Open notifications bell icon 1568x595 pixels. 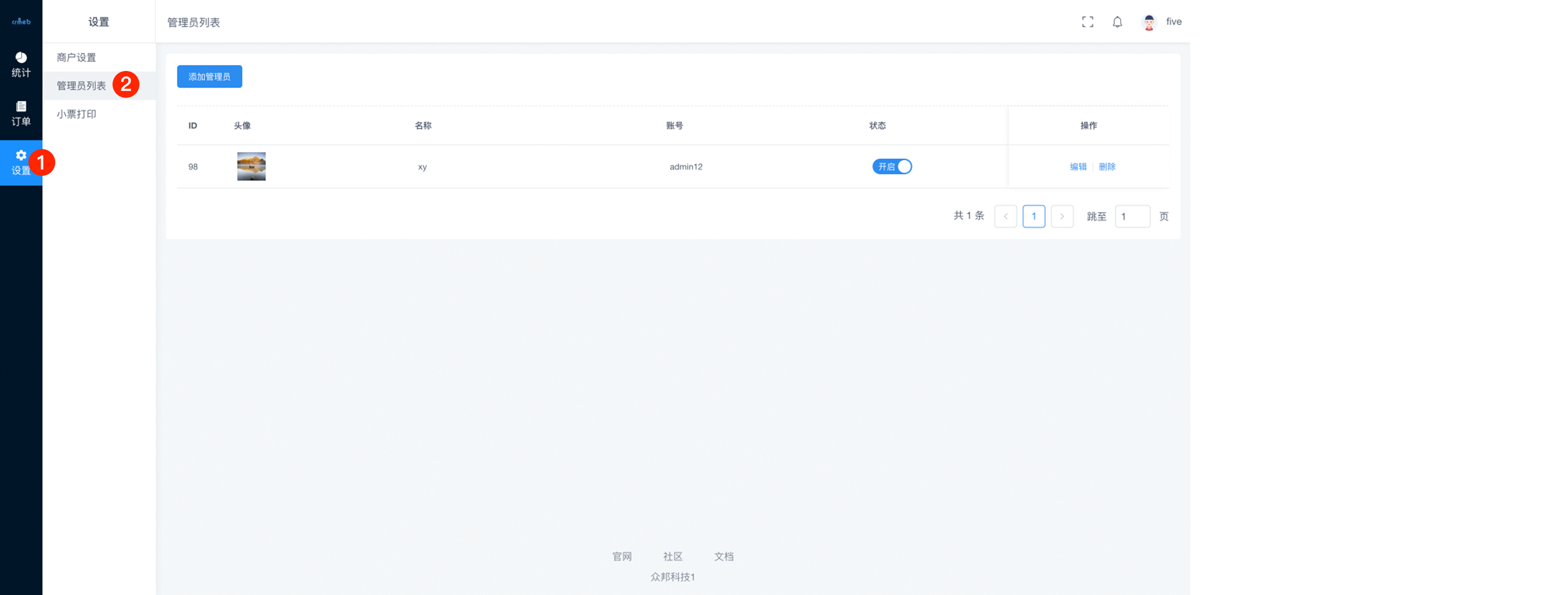pos(1117,22)
